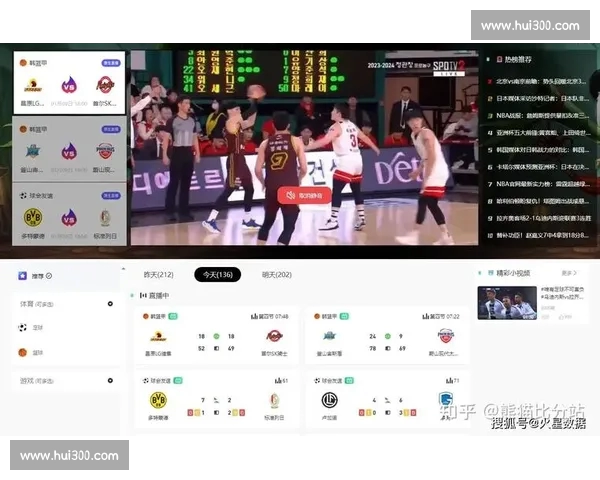Toggle the 体育 category radio option
This screenshot has width=600, height=480.
[110, 303]
